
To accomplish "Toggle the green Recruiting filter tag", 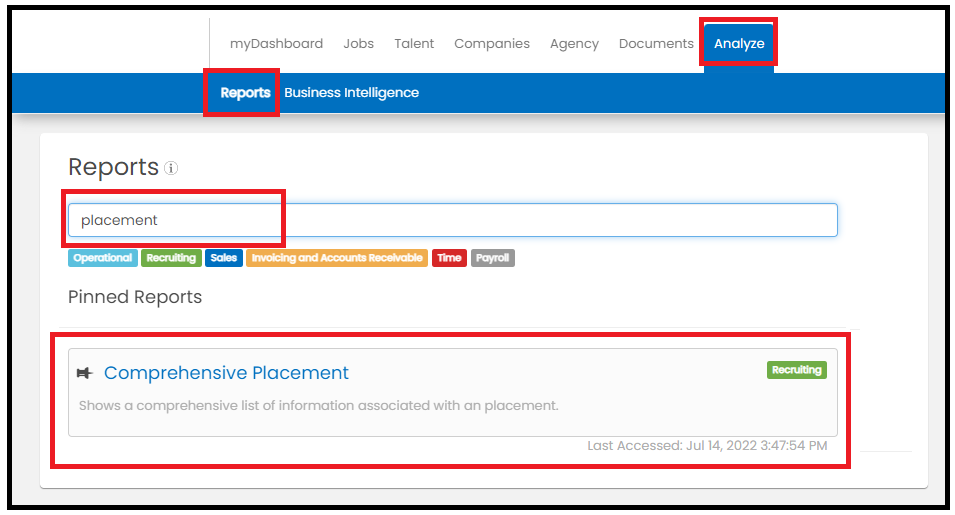I will (171, 258).
